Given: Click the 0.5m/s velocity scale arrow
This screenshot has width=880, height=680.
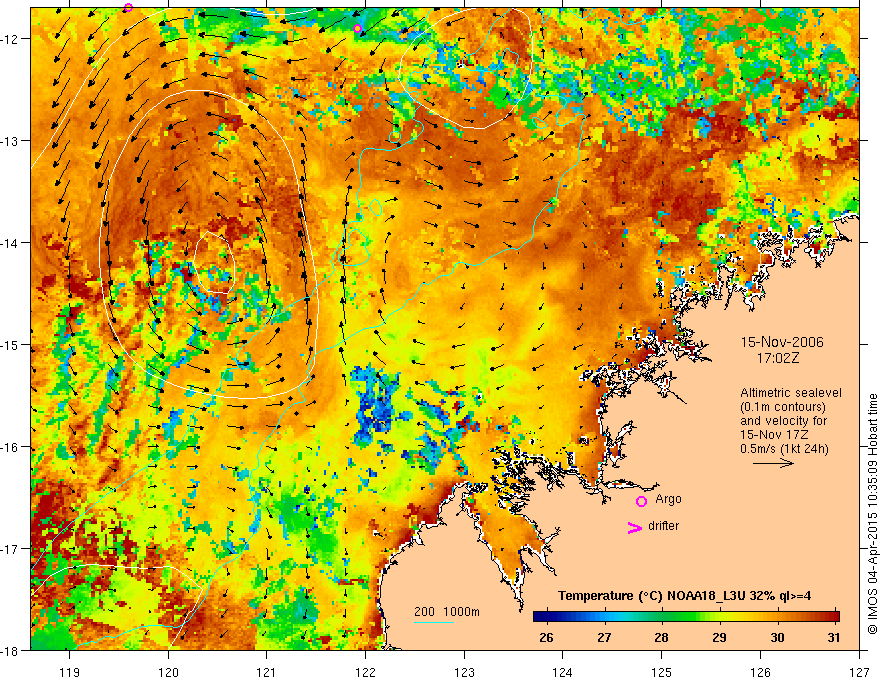Looking at the screenshot, I should [x=773, y=463].
